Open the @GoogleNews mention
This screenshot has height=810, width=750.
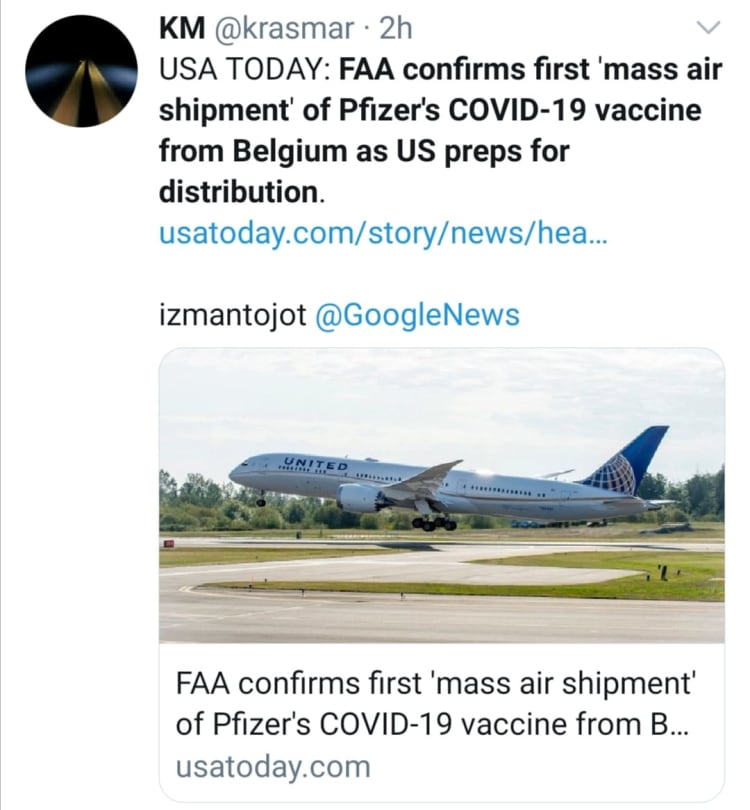(417, 315)
